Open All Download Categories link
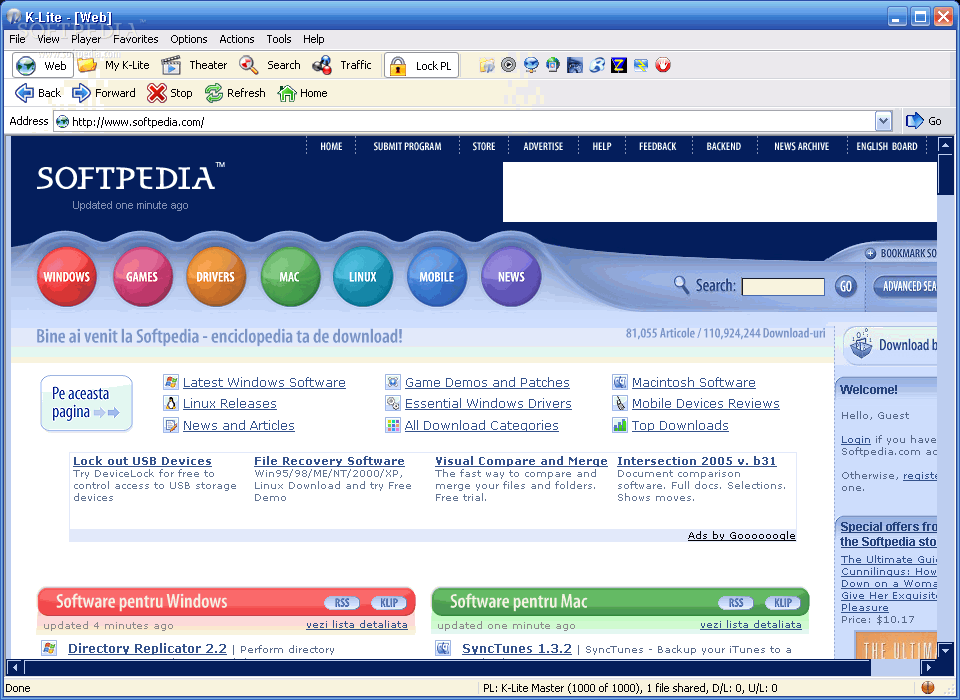960x700 pixels. (x=481, y=426)
